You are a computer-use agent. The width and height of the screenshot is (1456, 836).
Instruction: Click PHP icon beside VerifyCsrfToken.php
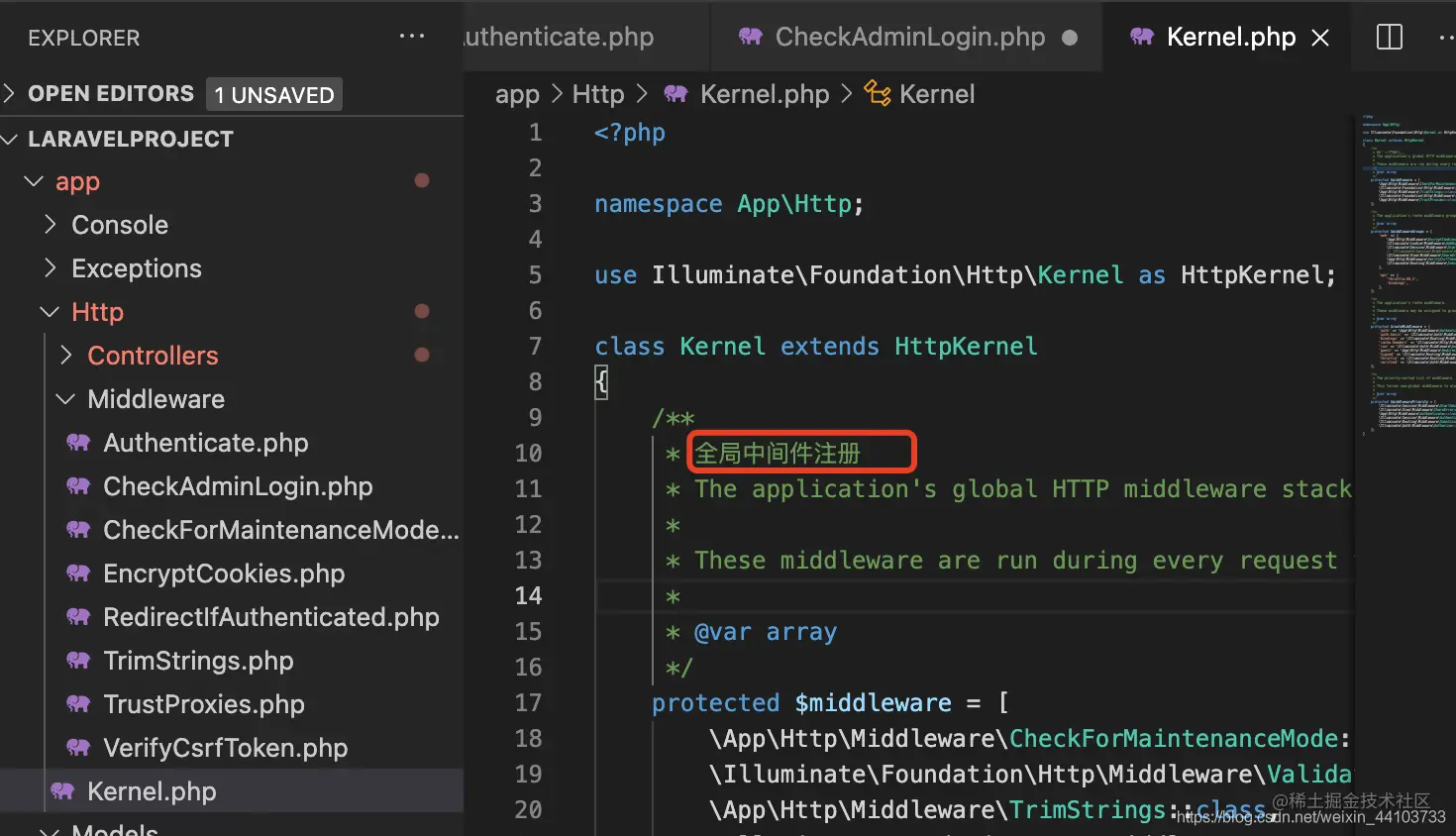pos(78,747)
